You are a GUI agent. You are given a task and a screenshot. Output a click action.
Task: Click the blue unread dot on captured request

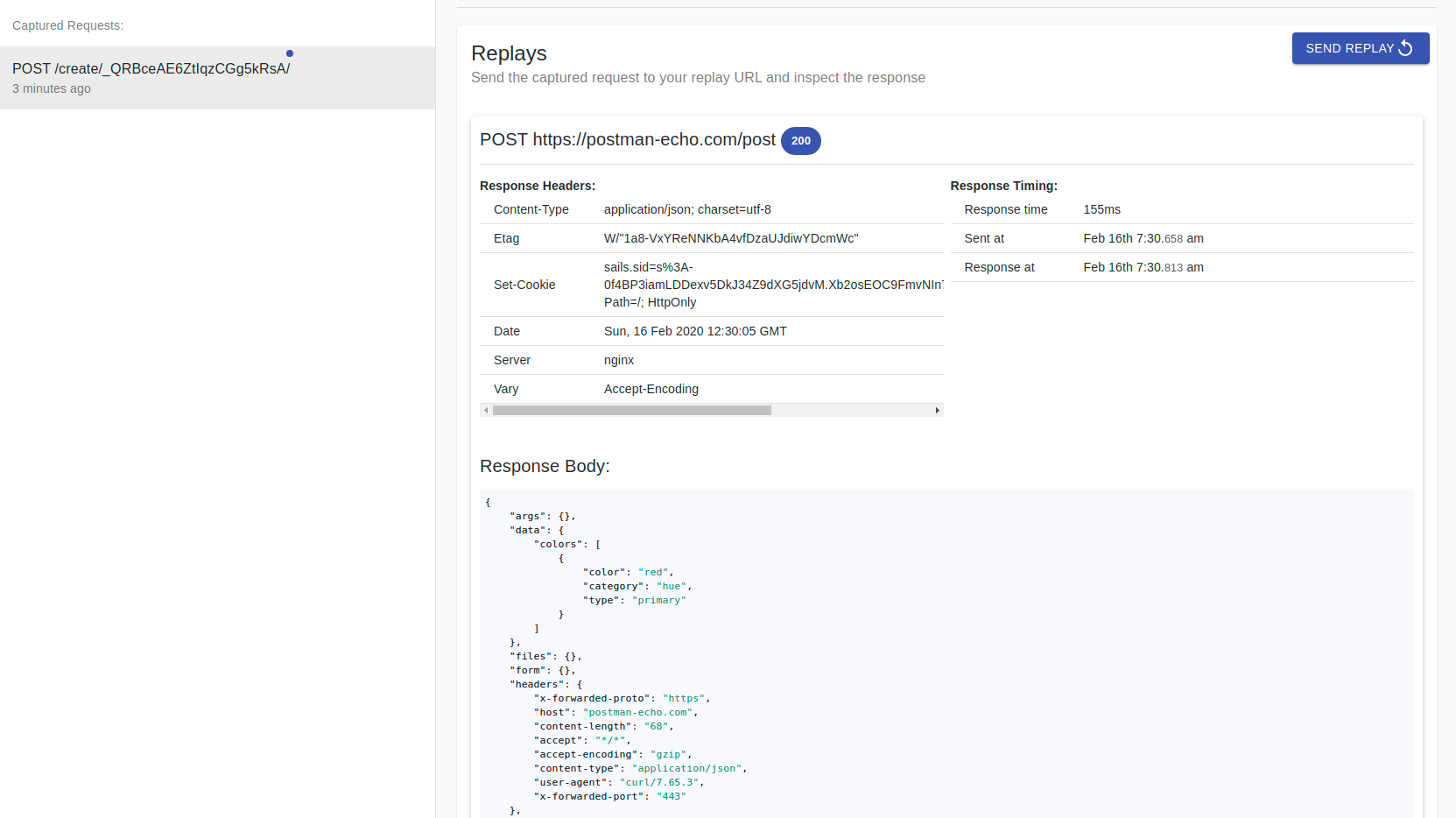pos(290,53)
